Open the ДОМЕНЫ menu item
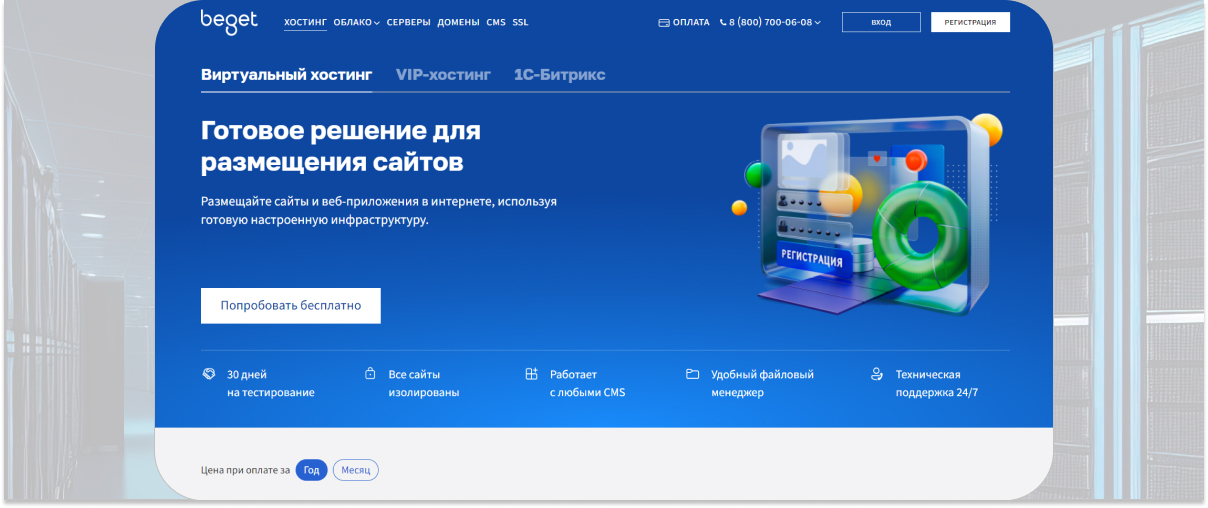The height and width of the screenshot is (508, 1208). (458, 22)
